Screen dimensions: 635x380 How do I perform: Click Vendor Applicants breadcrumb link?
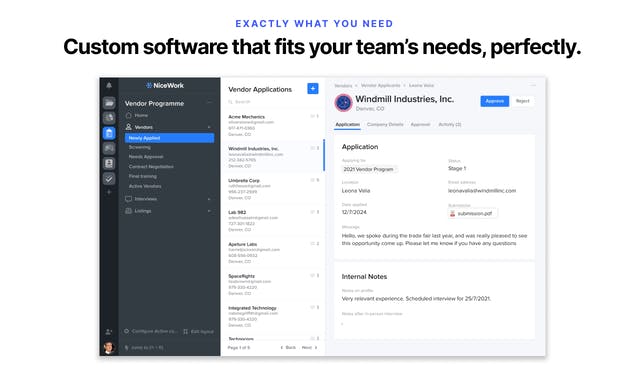pos(380,85)
